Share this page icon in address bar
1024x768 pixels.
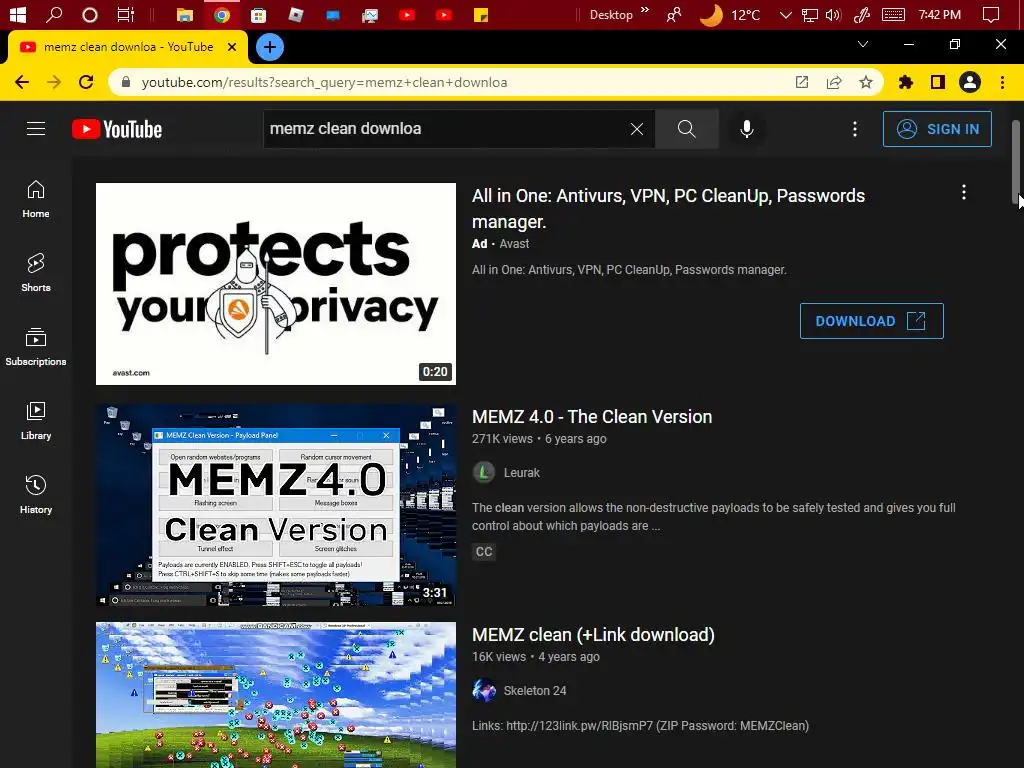pos(834,82)
